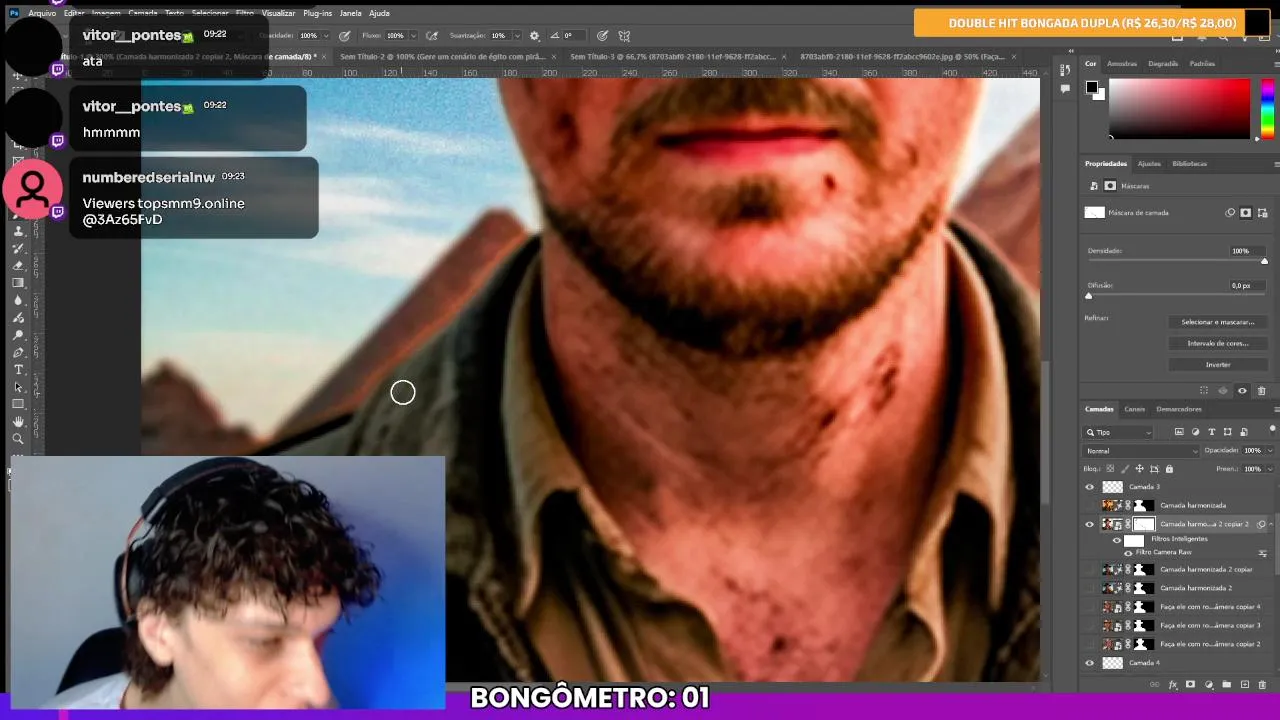Select the Gradient tool

17,282
